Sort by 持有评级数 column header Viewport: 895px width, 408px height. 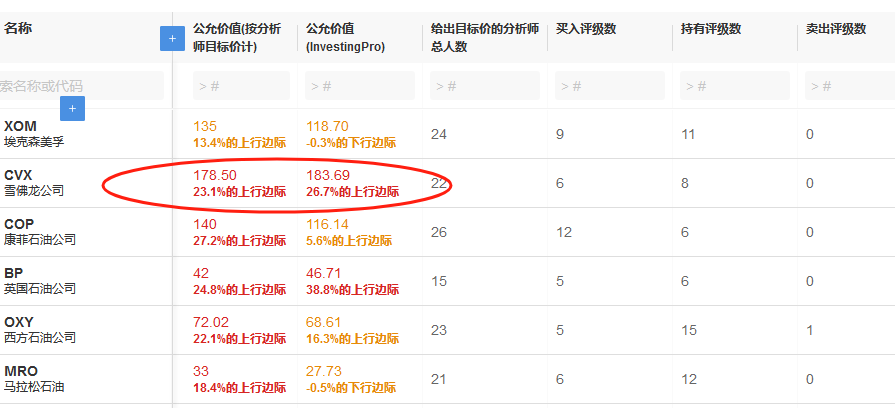714,29
